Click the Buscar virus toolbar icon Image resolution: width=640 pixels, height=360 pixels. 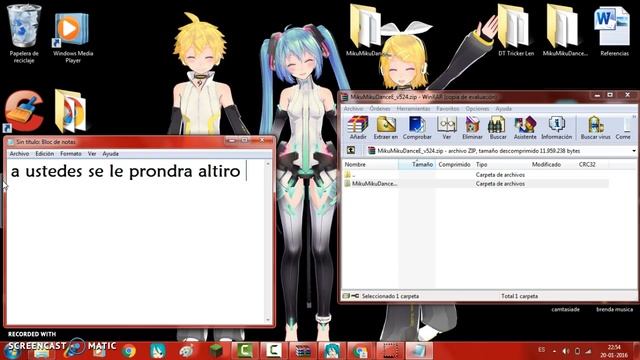[x=596, y=128]
